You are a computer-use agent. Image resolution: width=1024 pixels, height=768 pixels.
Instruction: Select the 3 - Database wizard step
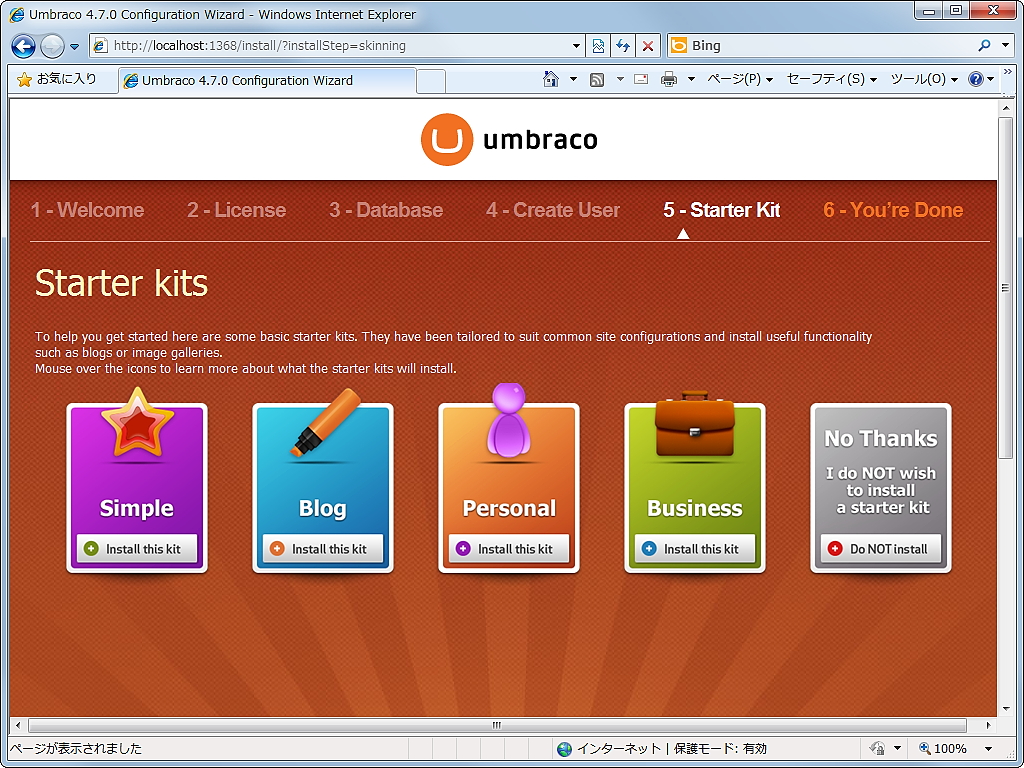pyautogui.click(x=386, y=210)
